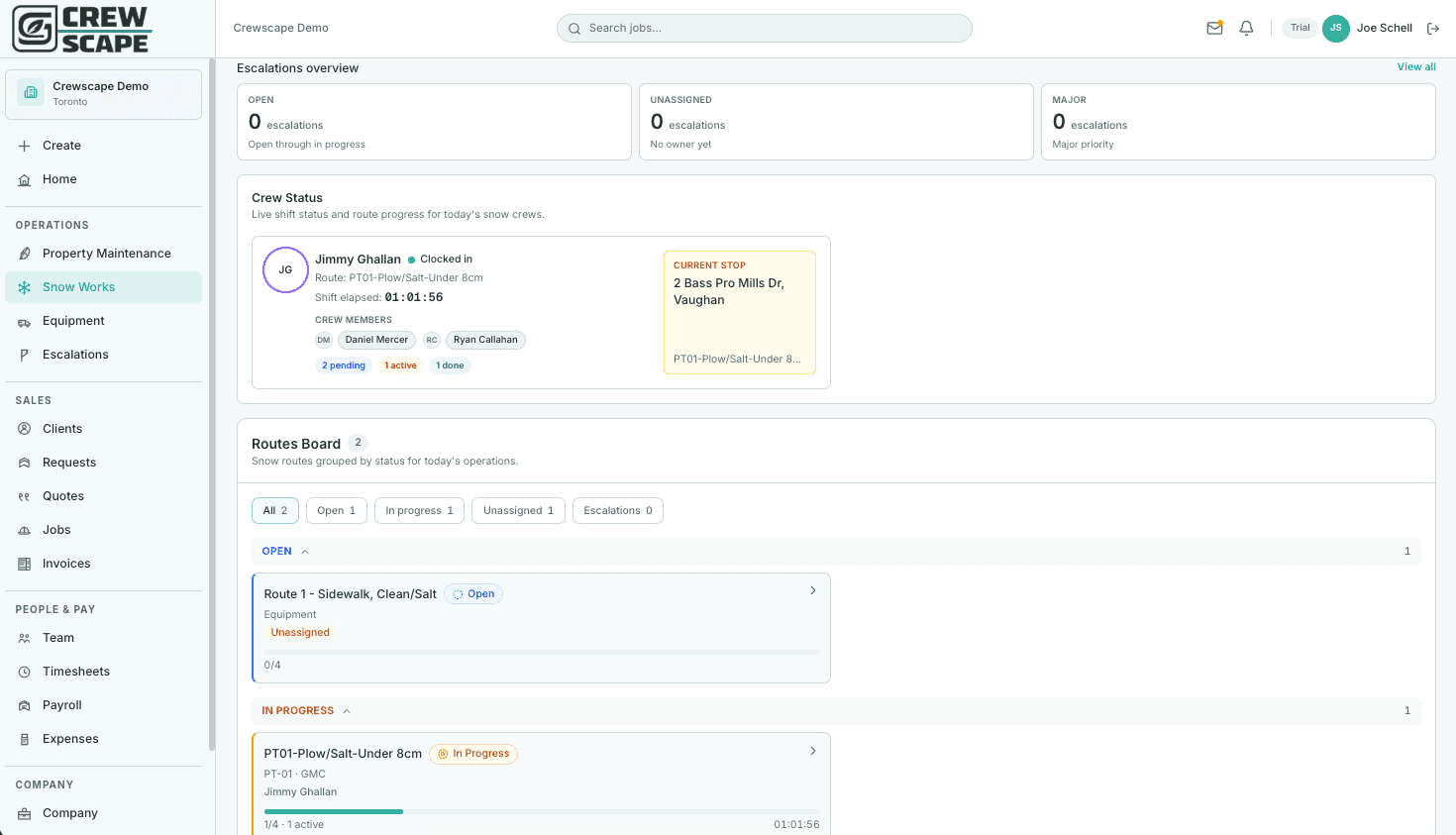Collapse the OPEN routes group
Image resolution: width=1456 pixels, height=835 pixels.
click(305, 552)
